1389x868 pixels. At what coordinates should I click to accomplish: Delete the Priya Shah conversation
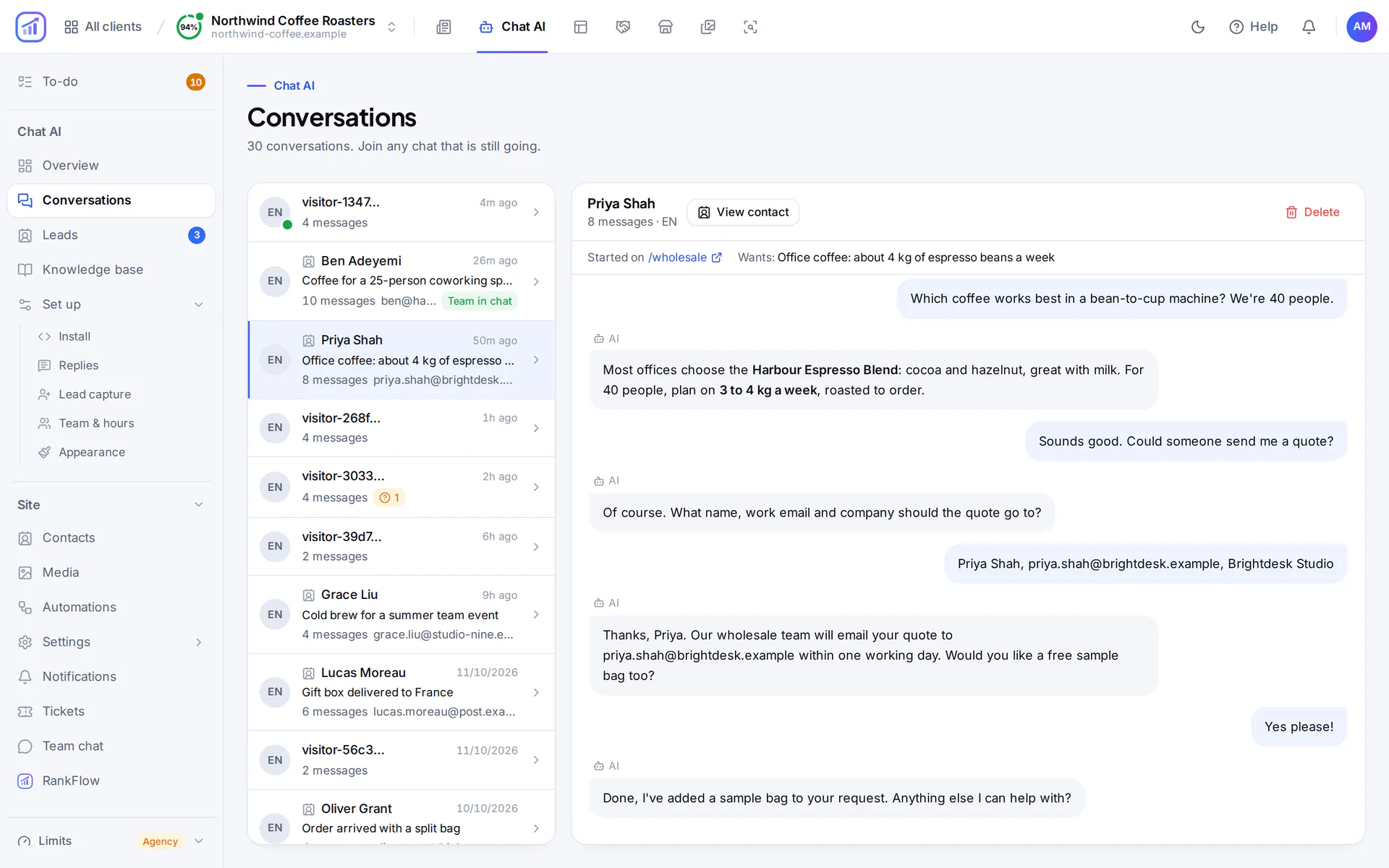click(1312, 213)
